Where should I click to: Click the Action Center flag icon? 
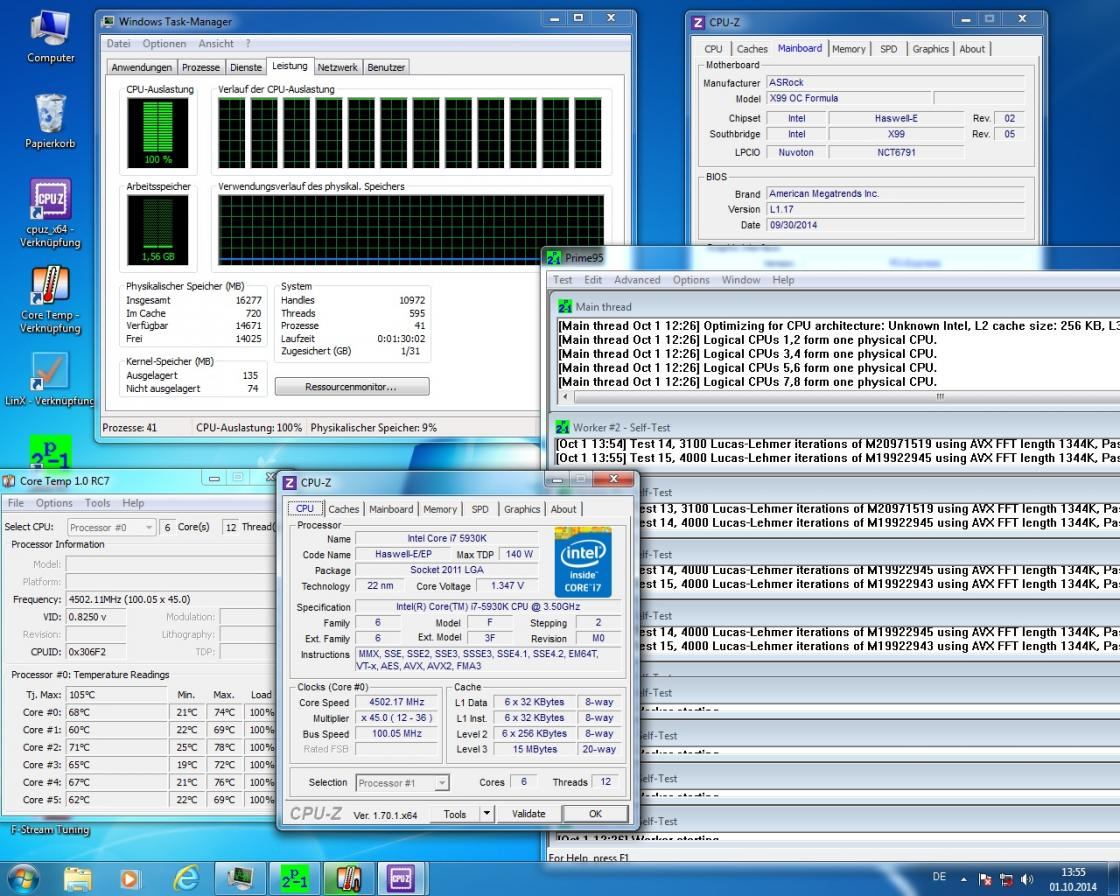click(x=985, y=880)
